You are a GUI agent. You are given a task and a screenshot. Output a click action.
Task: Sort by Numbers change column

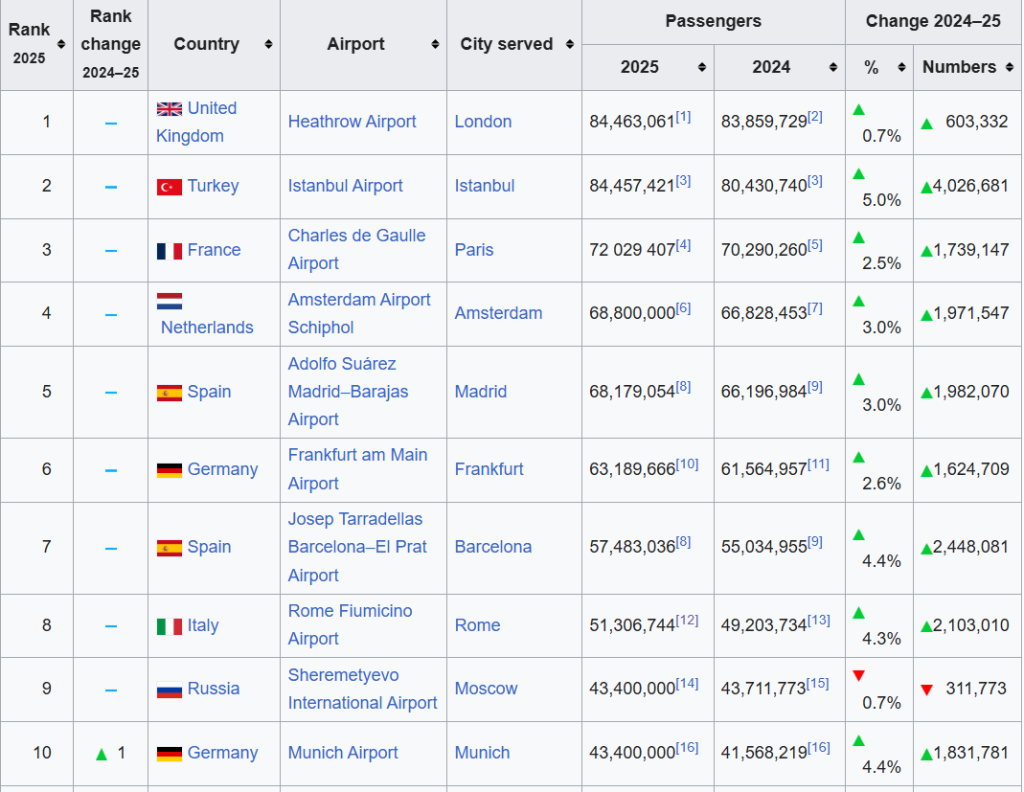[x=1009, y=67]
